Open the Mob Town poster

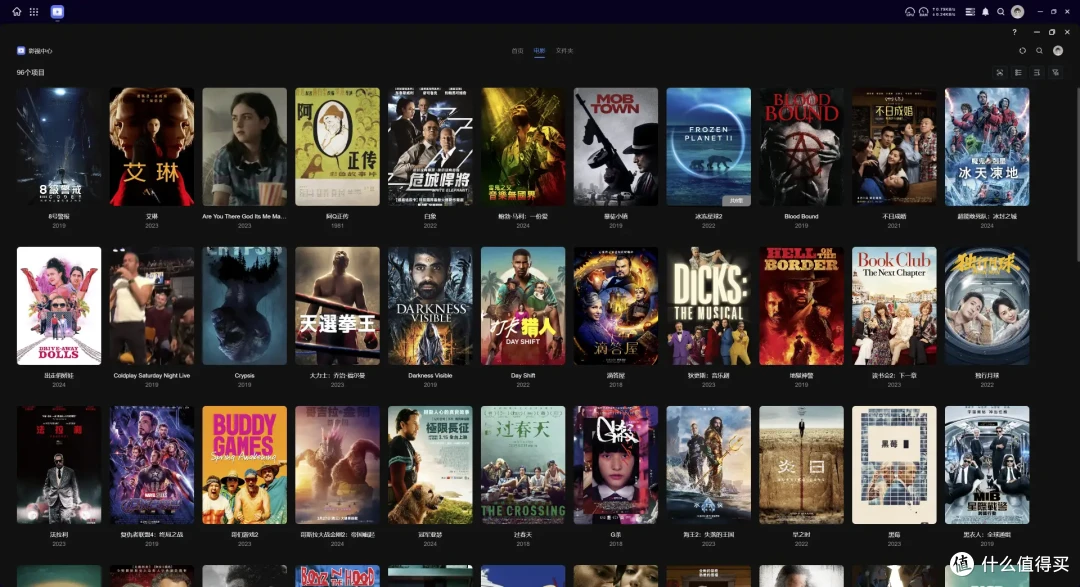pyautogui.click(x=616, y=147)
